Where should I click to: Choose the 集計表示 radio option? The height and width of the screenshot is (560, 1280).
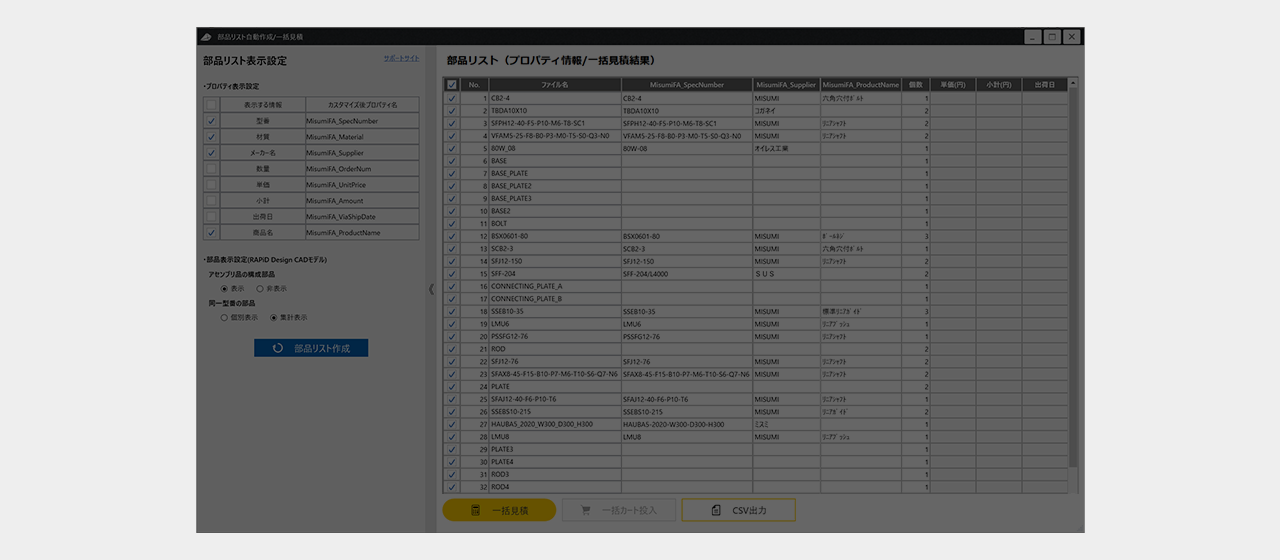tap(274, 318)
